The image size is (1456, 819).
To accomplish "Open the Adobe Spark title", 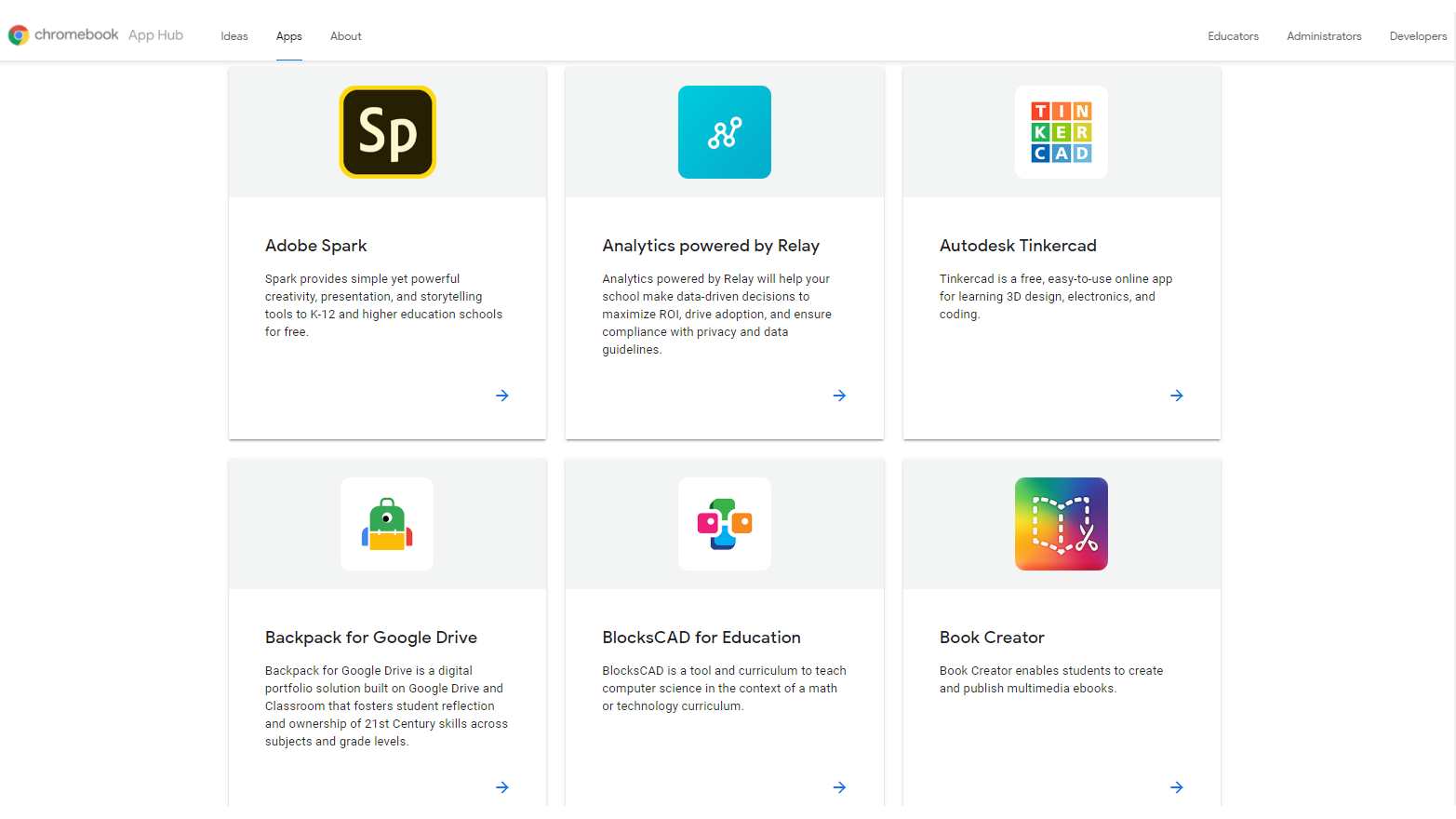I will [316, 246].
